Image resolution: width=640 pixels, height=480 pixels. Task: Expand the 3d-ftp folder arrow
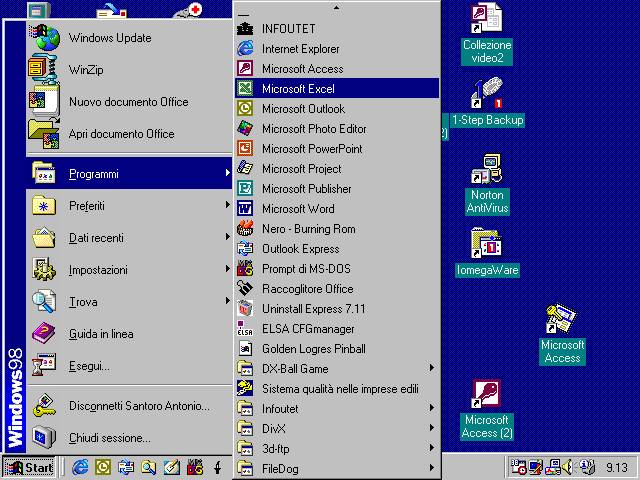pyautogui.click(x=431, y=448)
